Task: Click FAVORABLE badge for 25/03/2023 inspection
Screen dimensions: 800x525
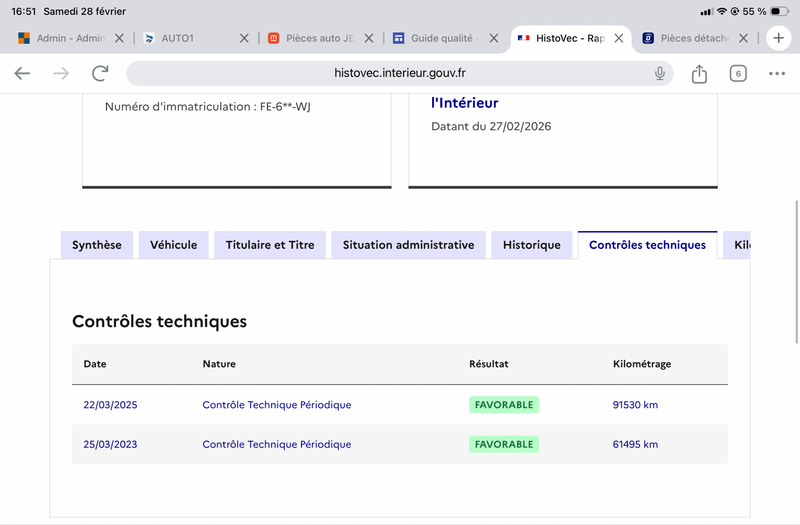Action: (x=504, y=444)
